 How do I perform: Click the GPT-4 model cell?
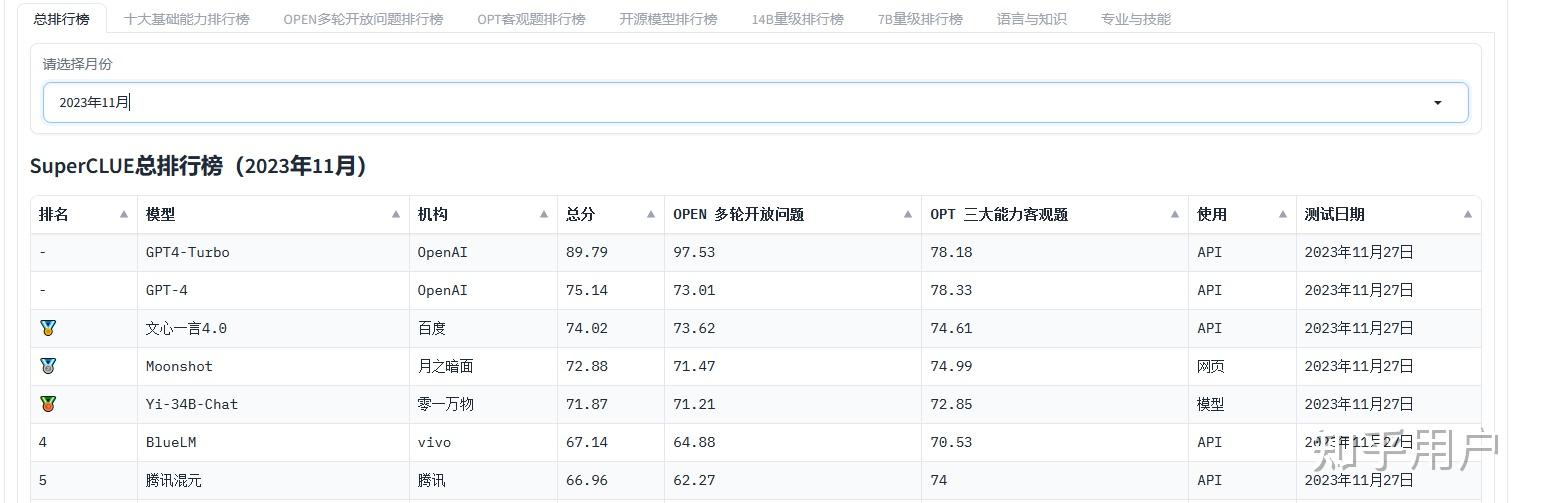click(273, 290)
